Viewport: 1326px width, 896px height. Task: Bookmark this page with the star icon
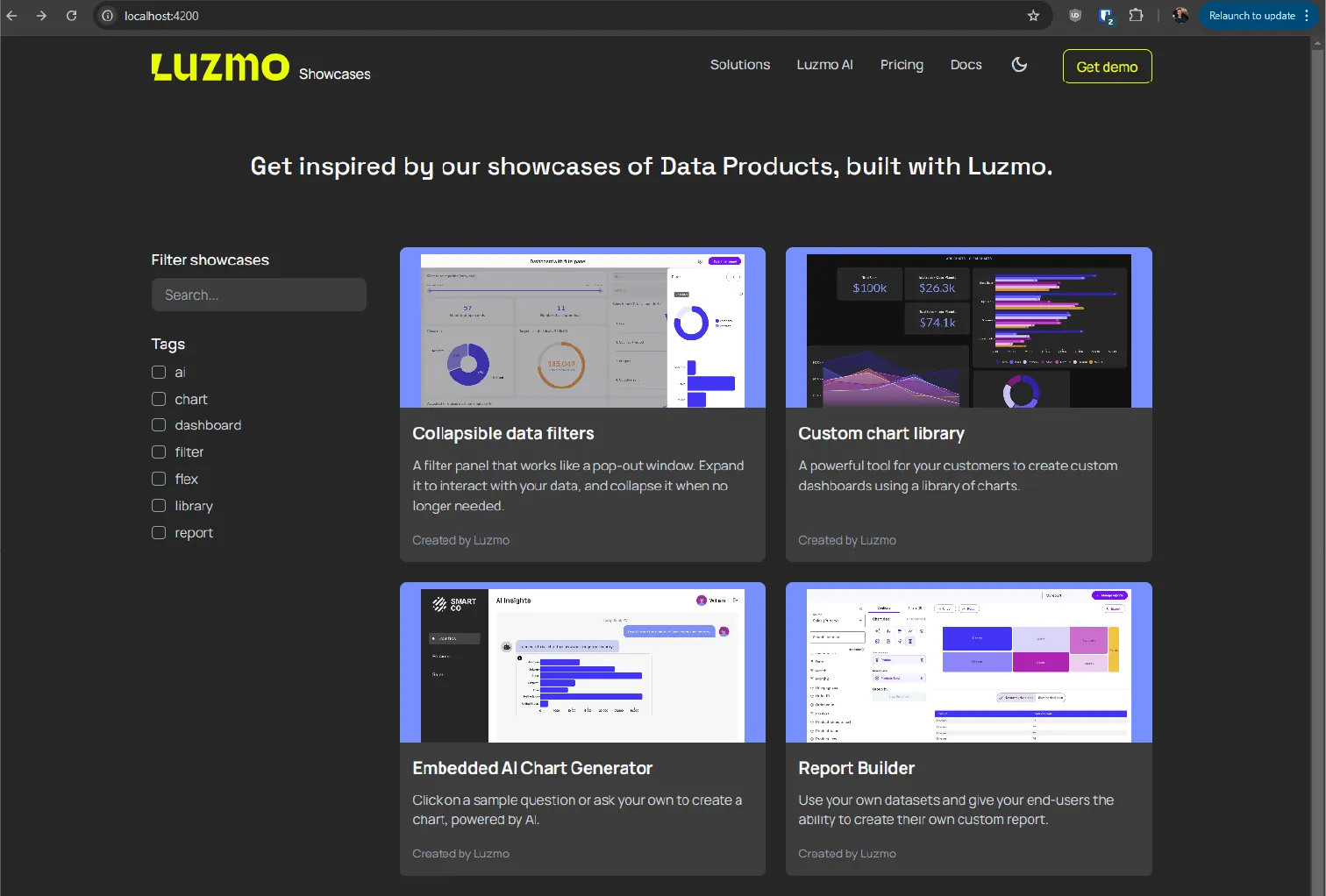(x=1033, y=16)
